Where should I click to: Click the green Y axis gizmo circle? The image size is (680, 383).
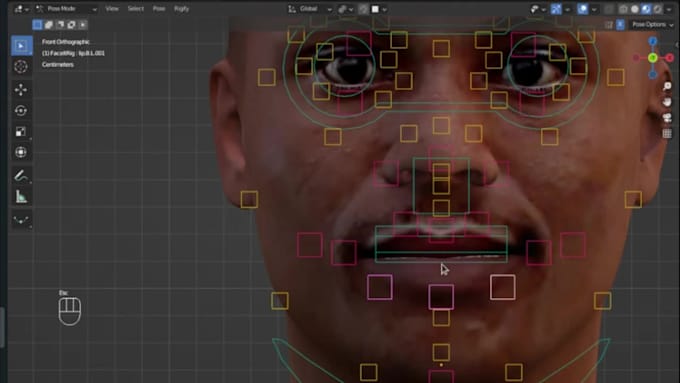coord(653,58)
